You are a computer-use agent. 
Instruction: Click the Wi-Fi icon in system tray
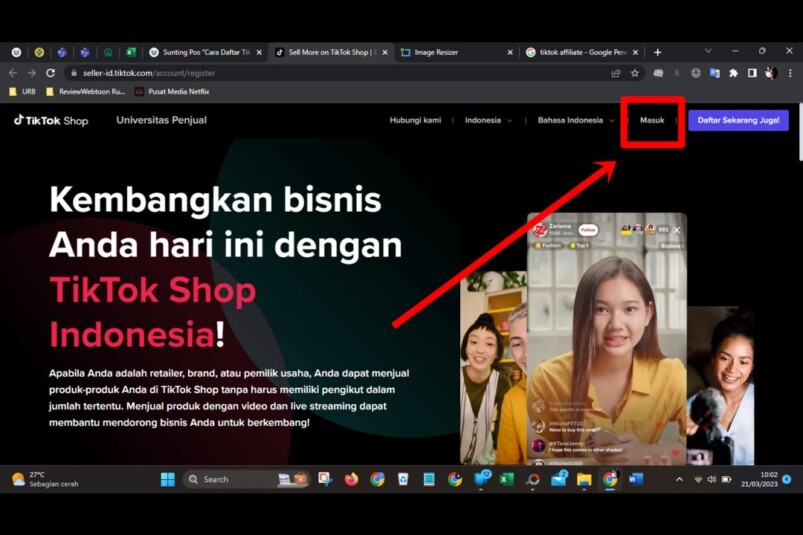click(698, 480)
